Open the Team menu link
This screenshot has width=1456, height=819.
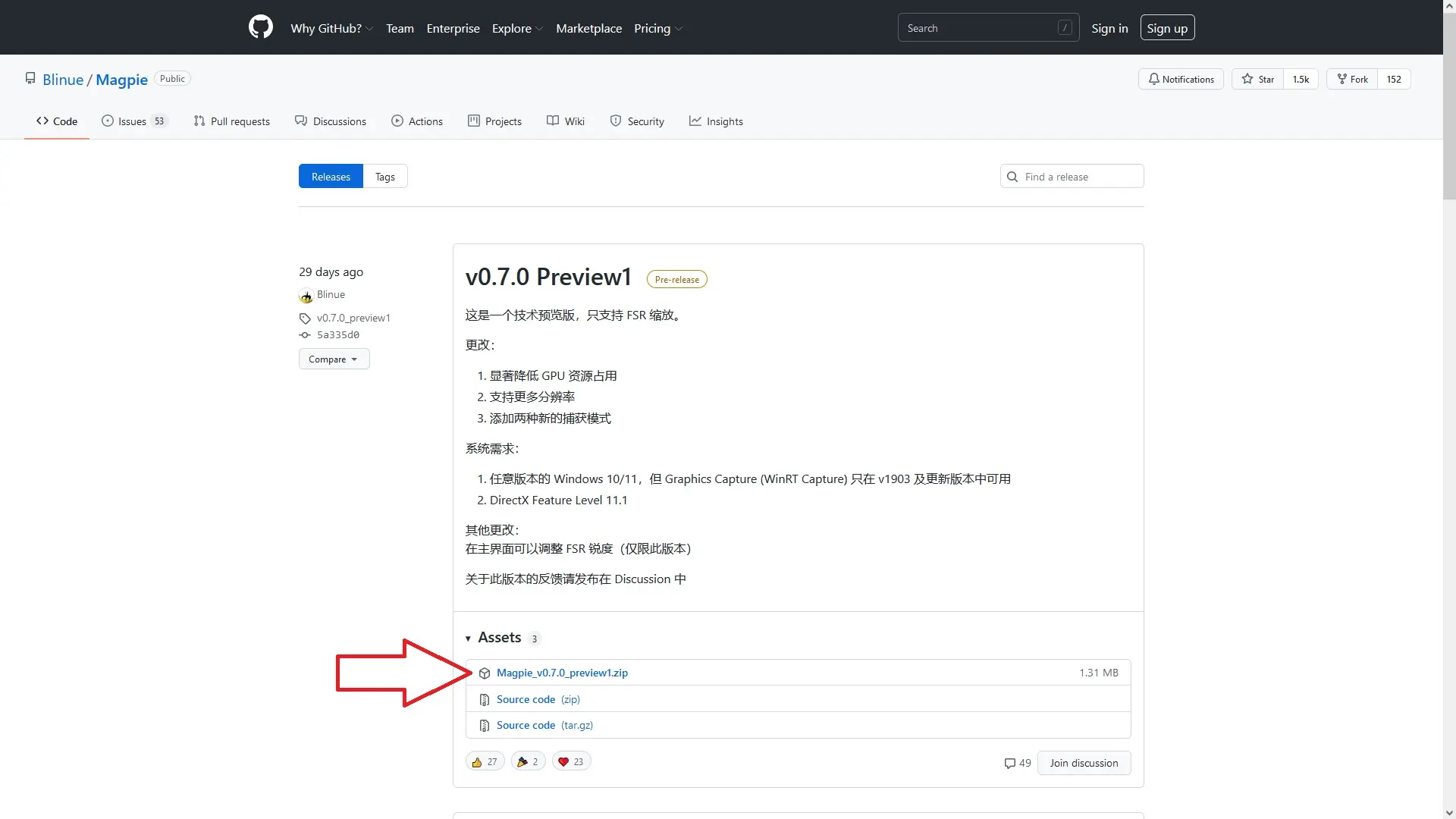[400, 28]
